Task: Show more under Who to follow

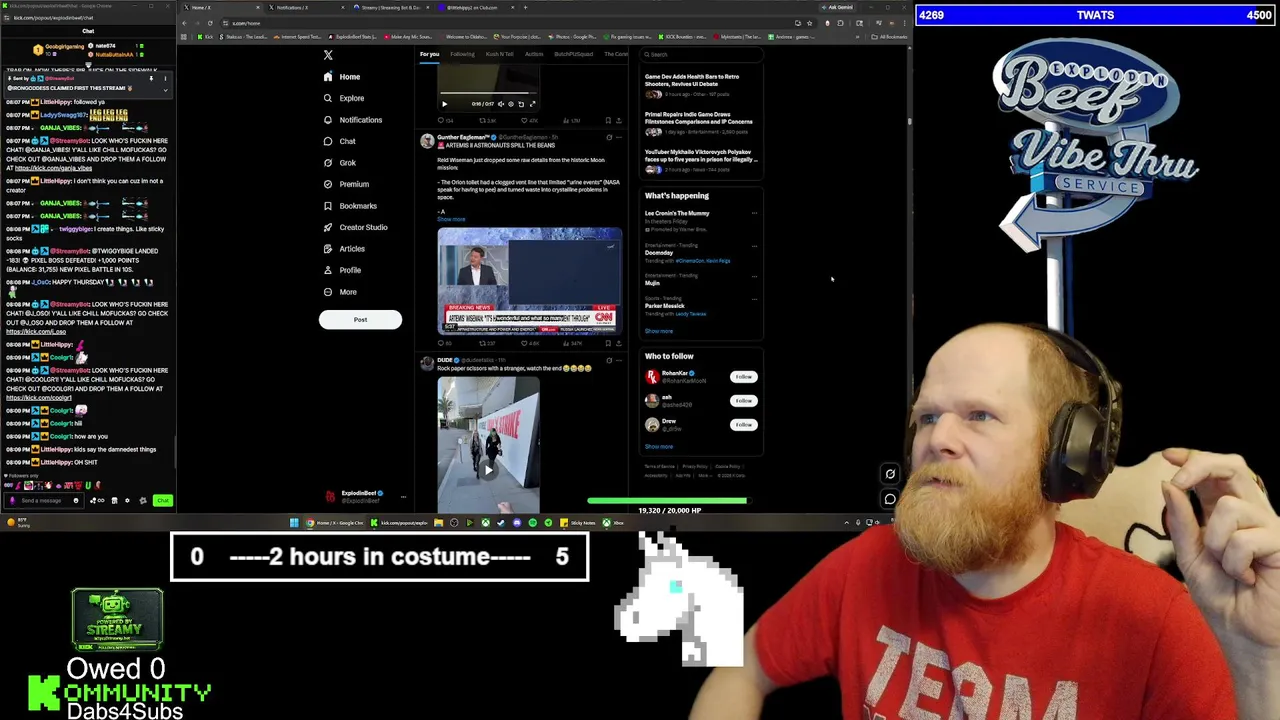Action: 659,447
